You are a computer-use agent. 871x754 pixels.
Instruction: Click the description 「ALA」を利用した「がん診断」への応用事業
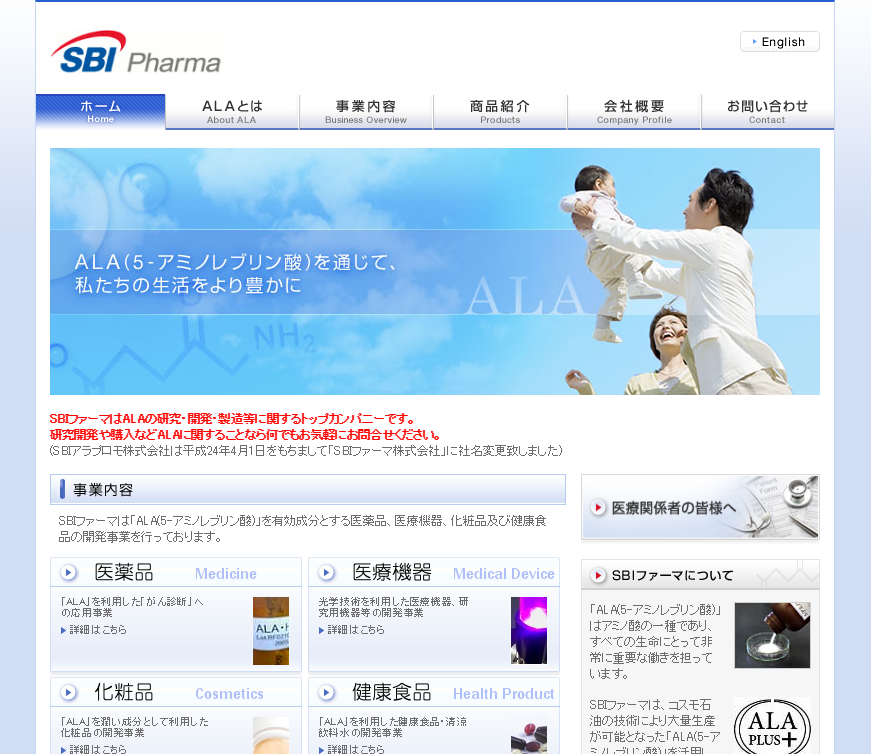coord(132,607)
